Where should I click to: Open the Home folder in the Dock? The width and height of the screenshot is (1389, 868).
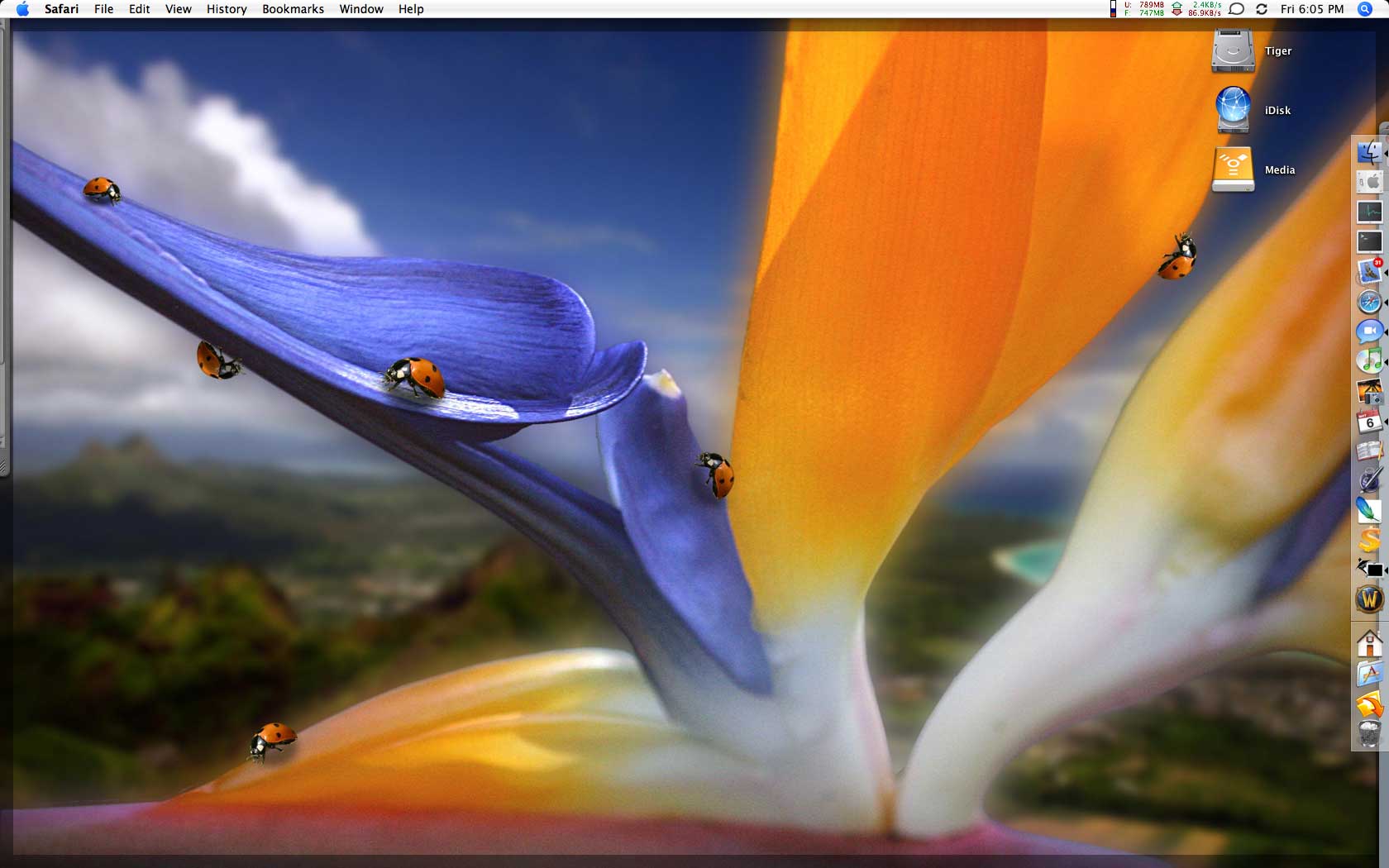pos(1370,643)
